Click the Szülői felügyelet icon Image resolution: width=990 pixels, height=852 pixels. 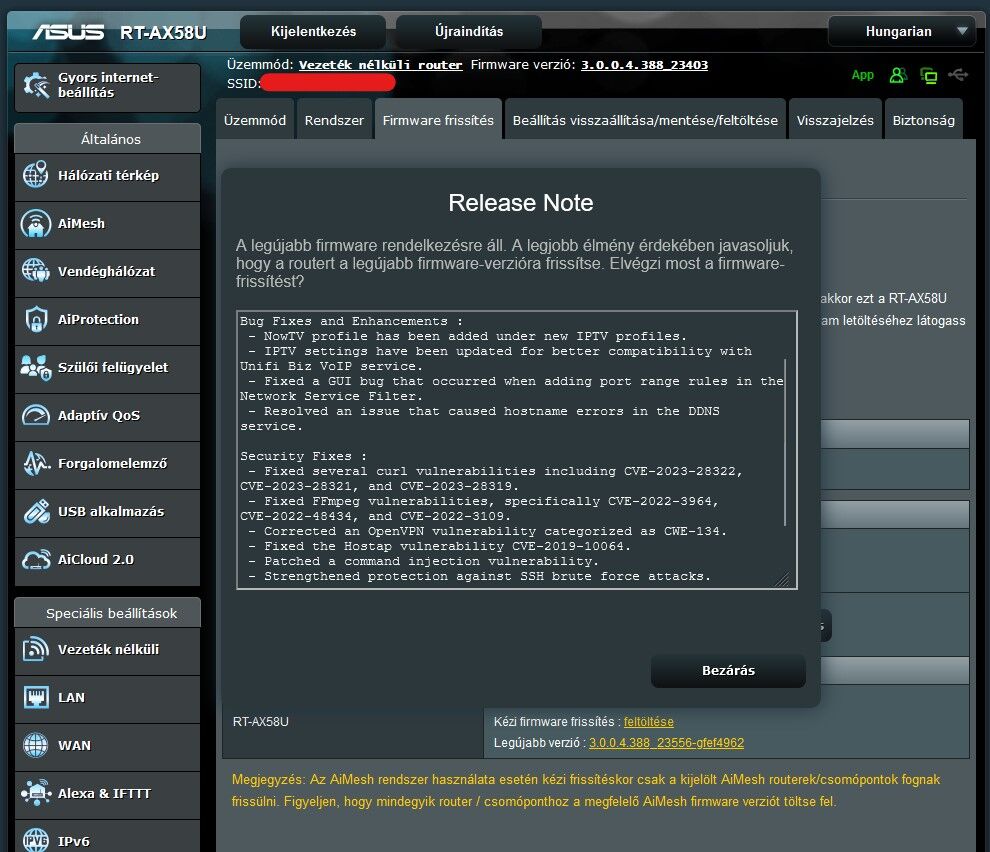point(35,367)
